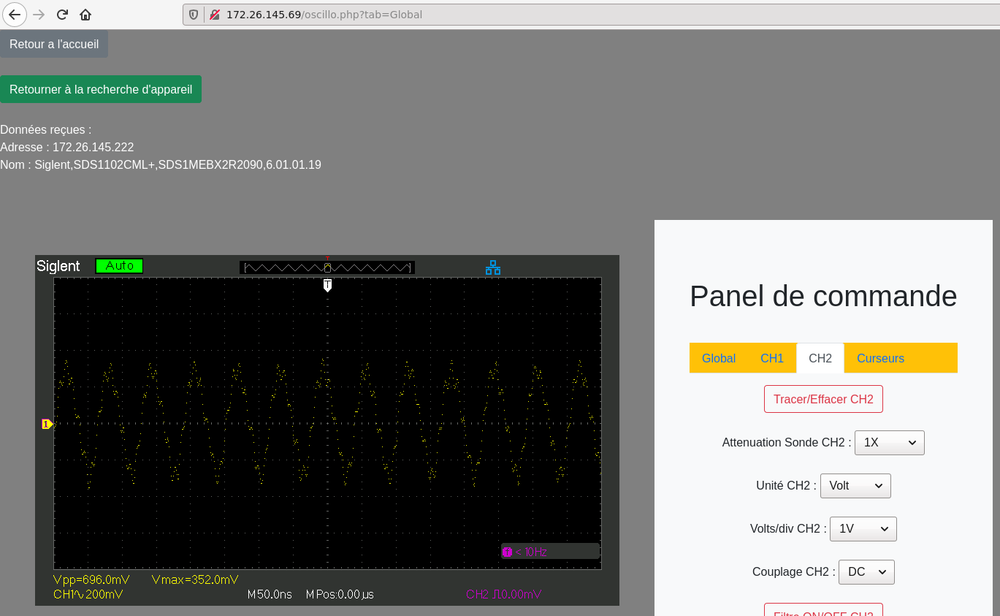Open the Attenuation Sonde CH2 dropdown

click(889, 442)
